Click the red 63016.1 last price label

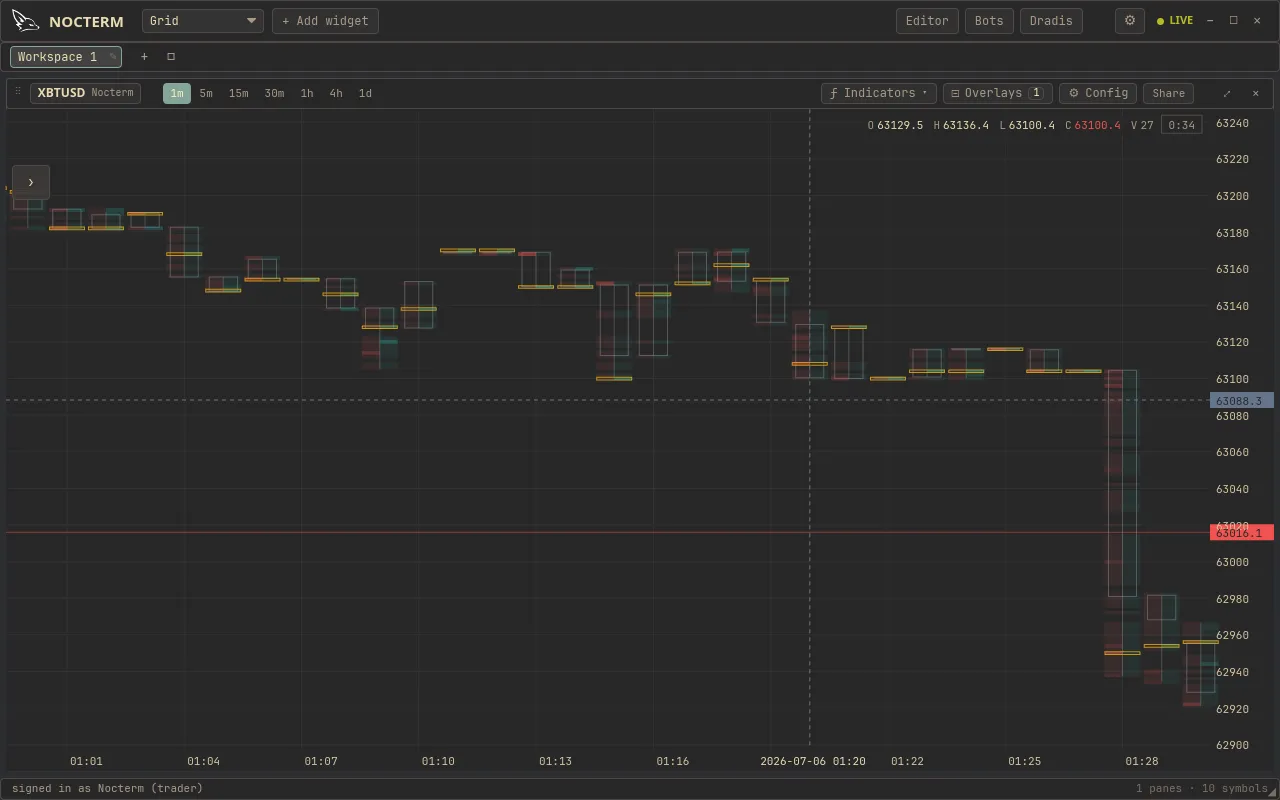(x=1242, y=533)
